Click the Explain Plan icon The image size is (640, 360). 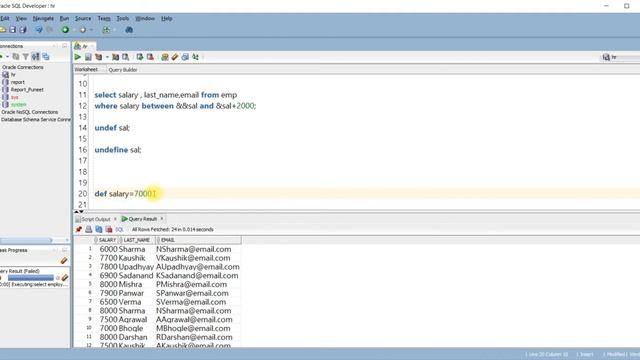coord(98,57)
